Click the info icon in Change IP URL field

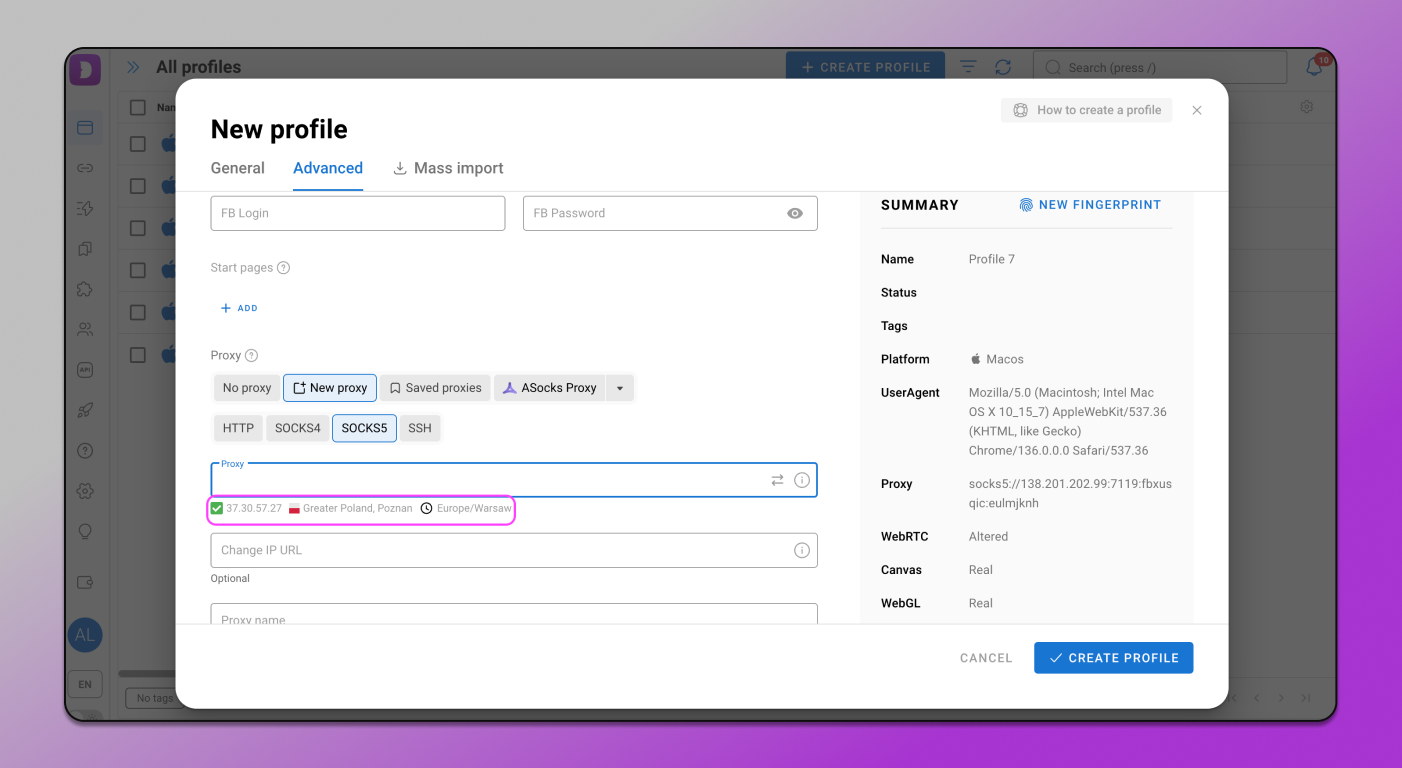point(802,550)
